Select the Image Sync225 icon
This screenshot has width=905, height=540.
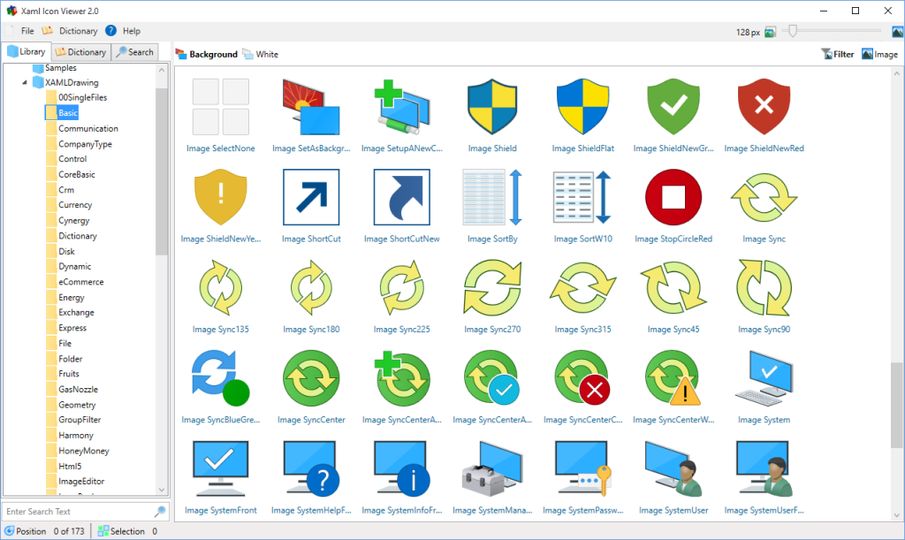(402, 288)
